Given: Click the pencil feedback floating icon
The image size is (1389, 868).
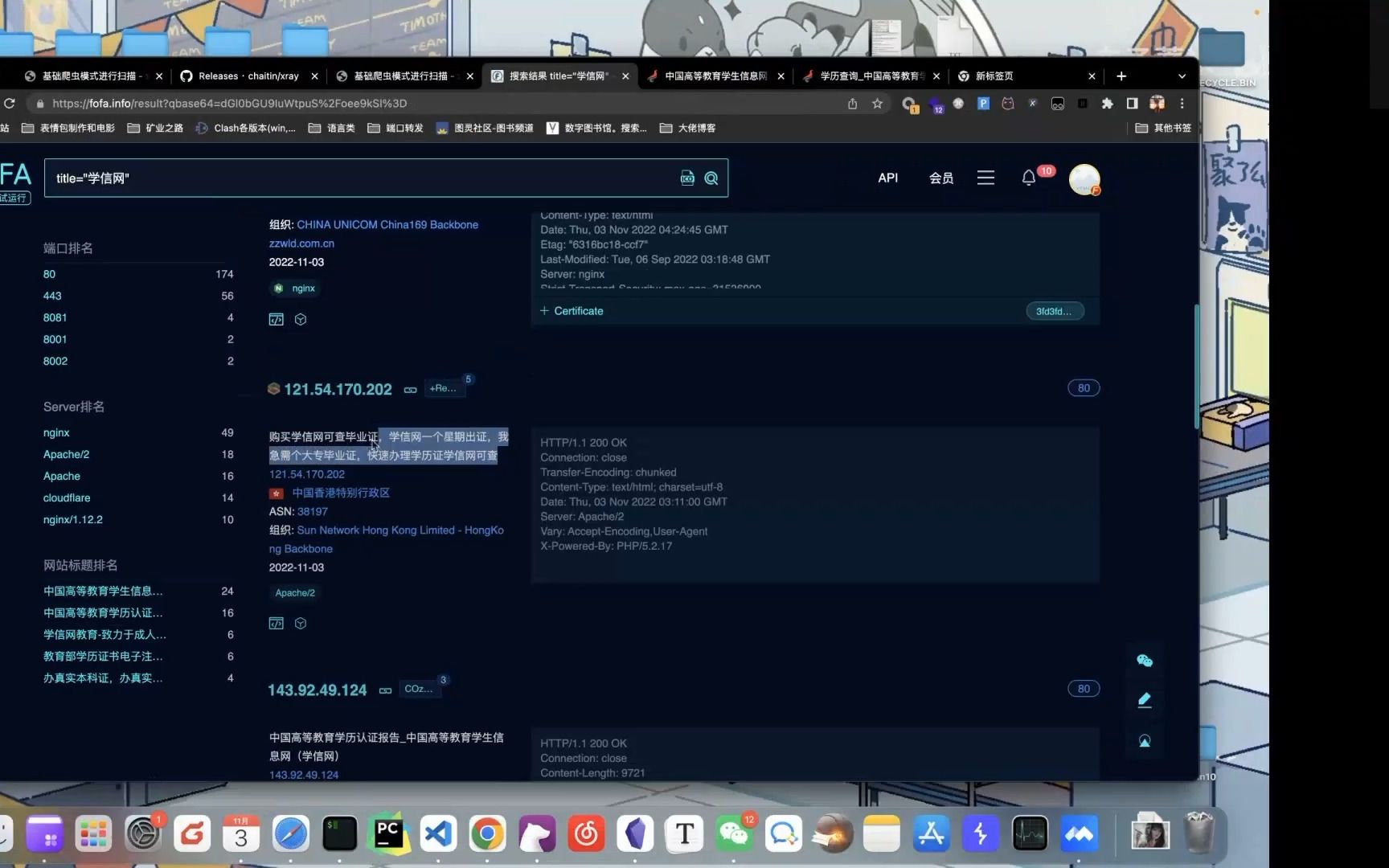Looking at the screenshot, I should coord(1145,700).
